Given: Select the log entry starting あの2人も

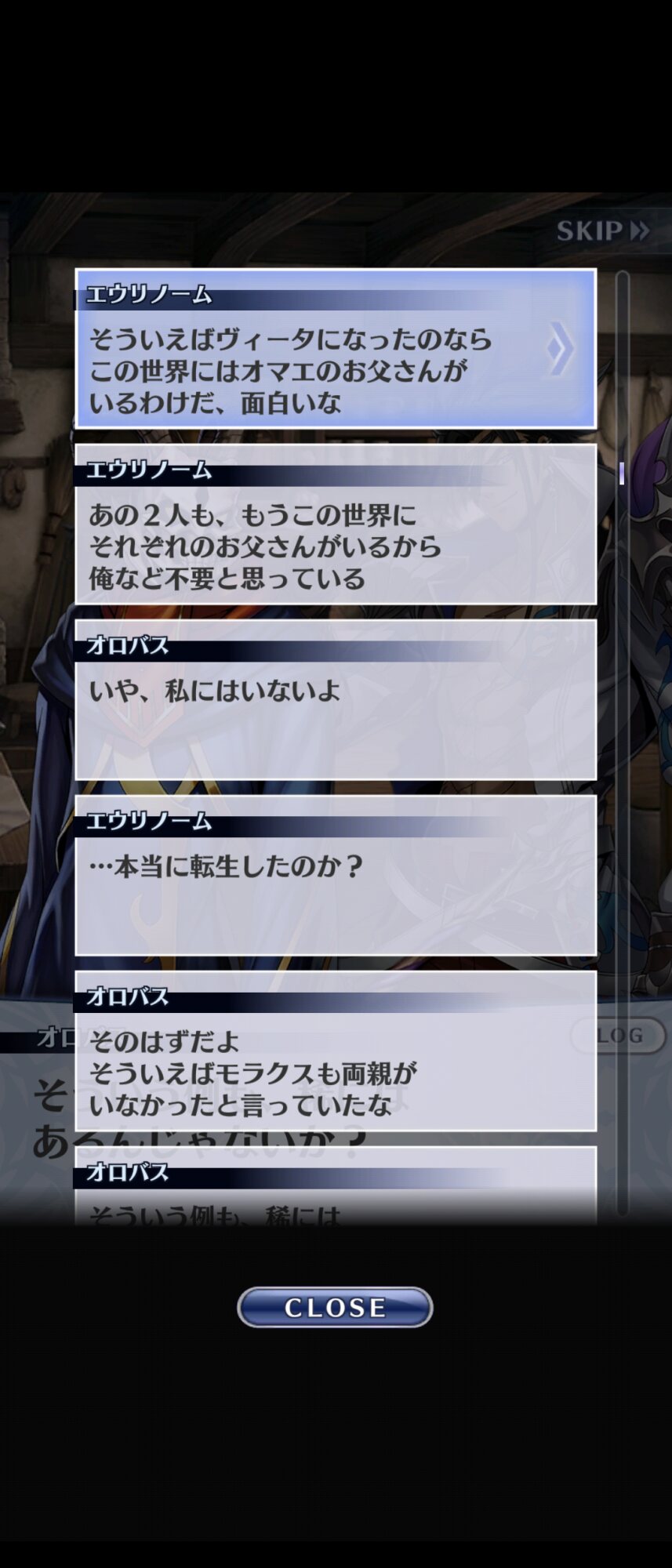Looking at the screenshot, I should coord(336,524).
